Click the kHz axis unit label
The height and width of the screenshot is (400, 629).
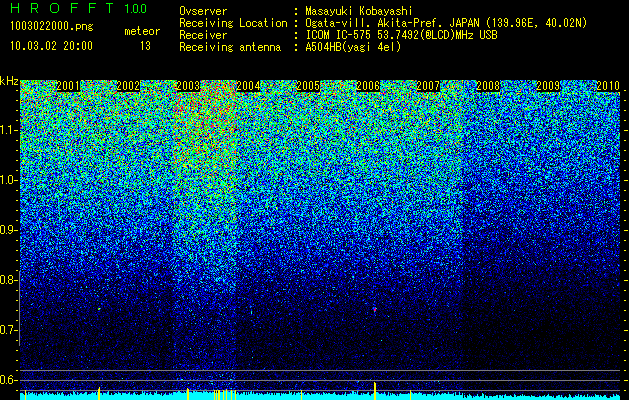pyautogui.click(x=9, y=81)
